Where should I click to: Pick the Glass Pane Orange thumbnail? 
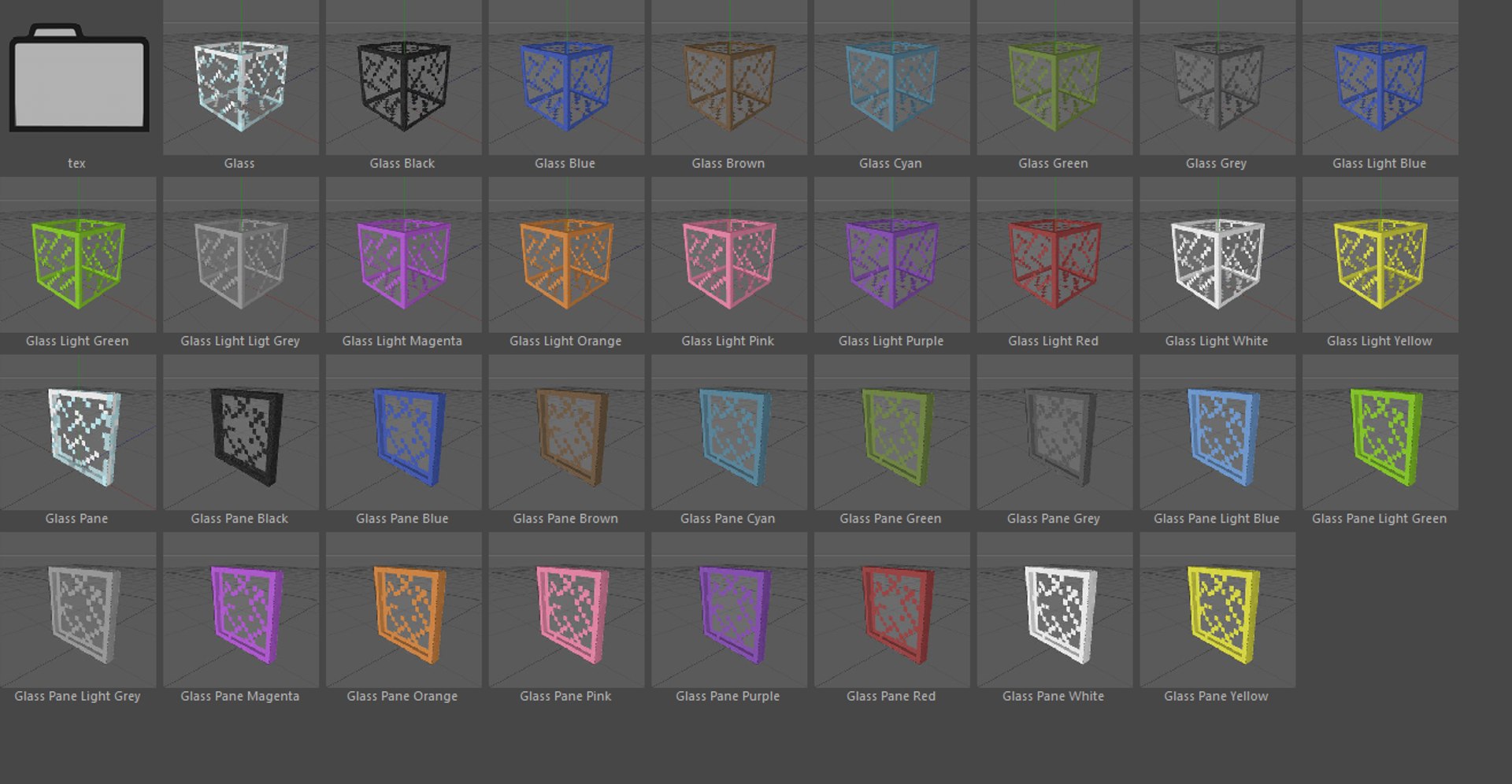pyautogui.click(x=404, y=610)
